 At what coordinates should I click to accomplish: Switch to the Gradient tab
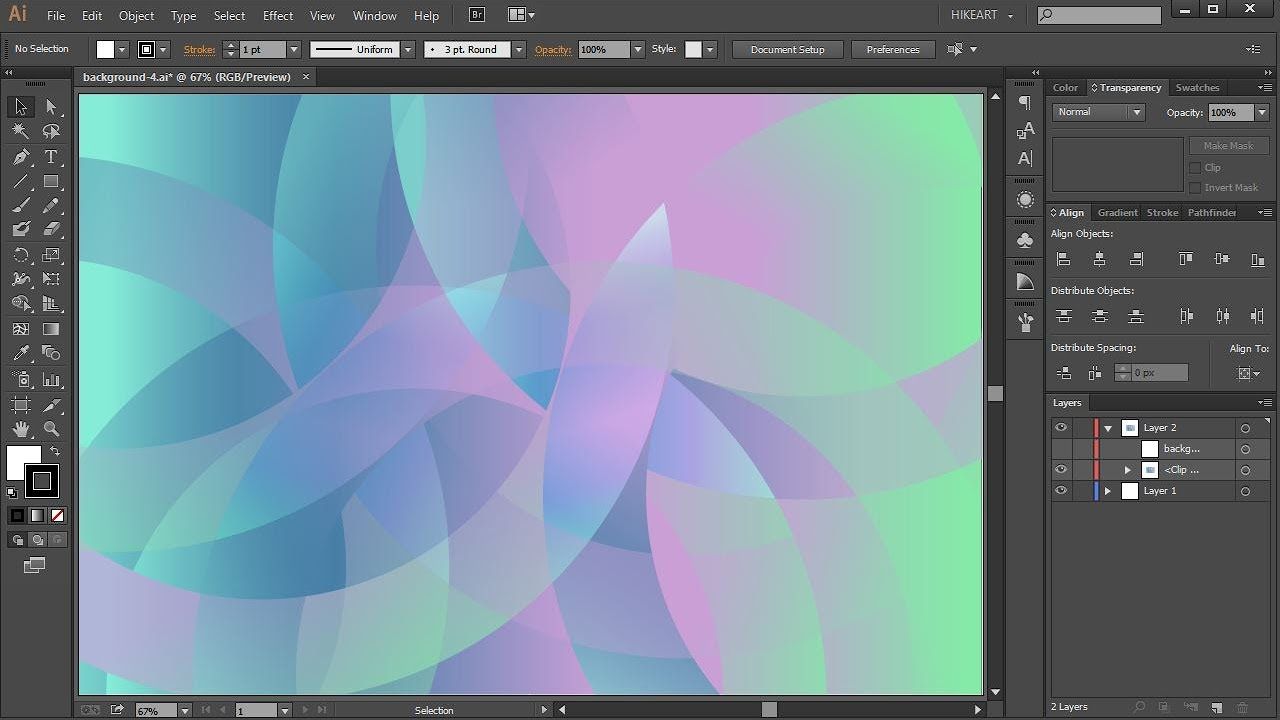(x=1117, y=212)
